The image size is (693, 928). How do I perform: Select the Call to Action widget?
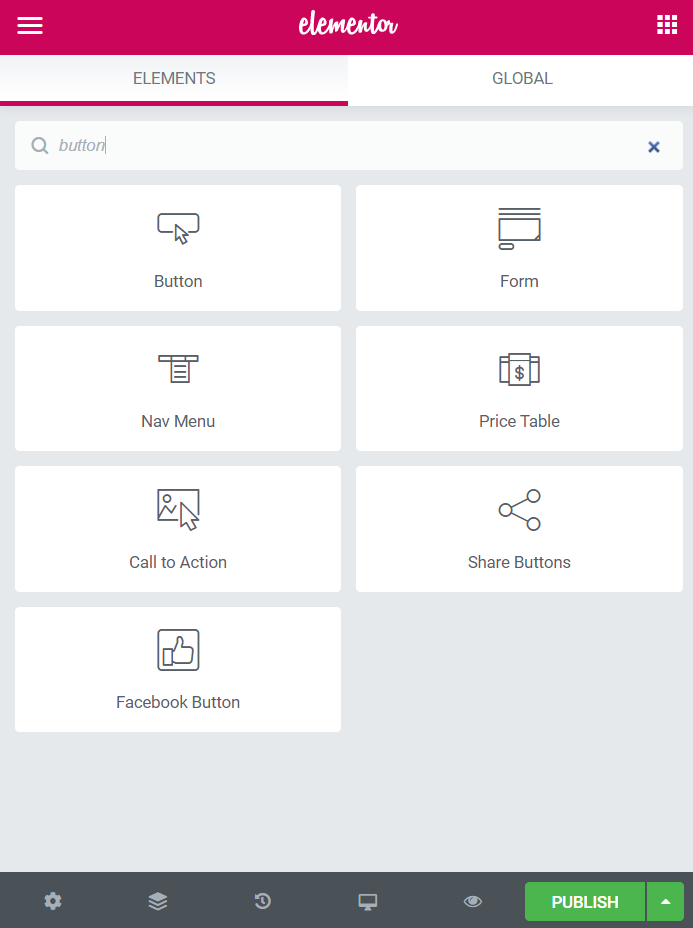[178, 529]
